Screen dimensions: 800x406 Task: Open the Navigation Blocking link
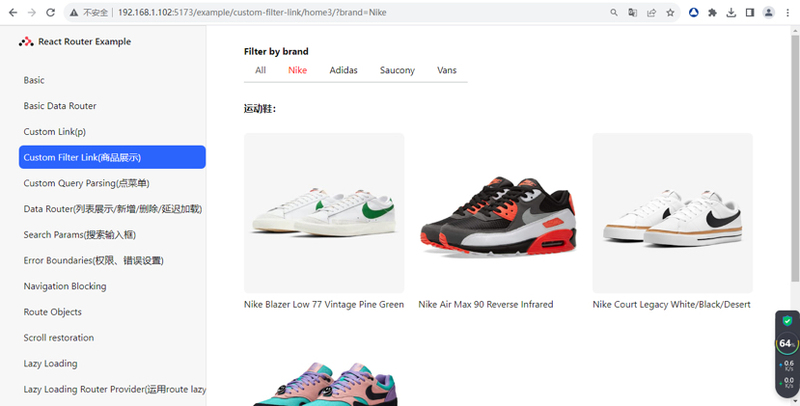[112, 286]
